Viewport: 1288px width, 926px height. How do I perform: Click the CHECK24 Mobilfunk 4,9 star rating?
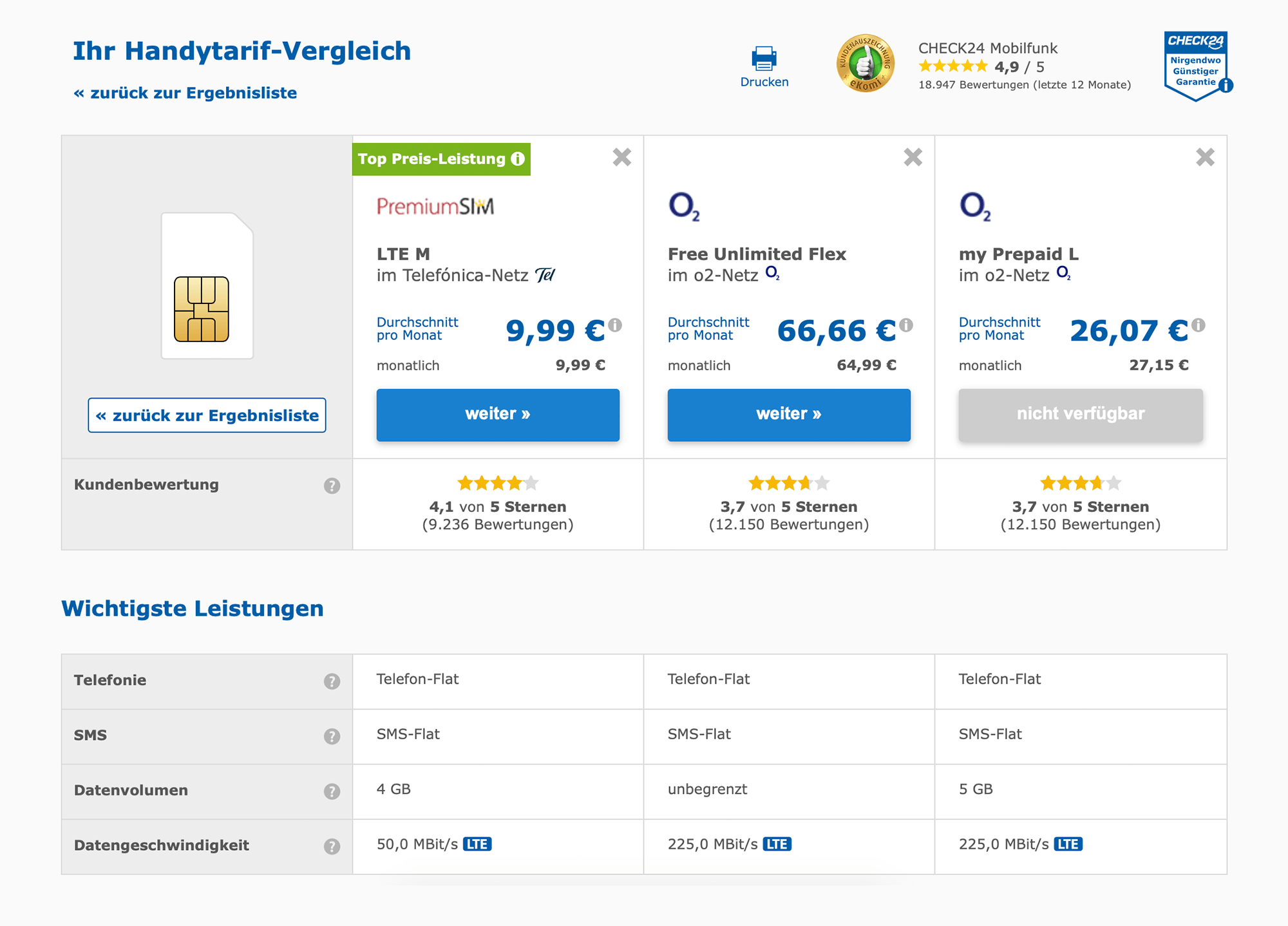click(x=953, y=66)
